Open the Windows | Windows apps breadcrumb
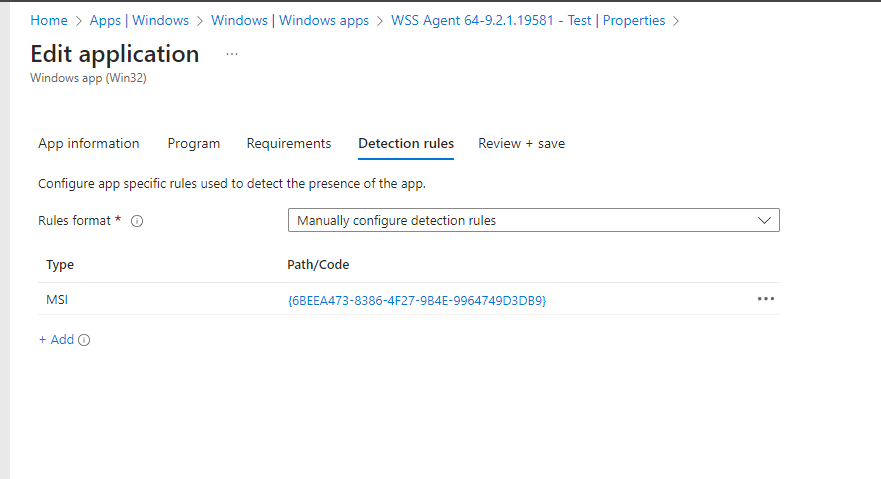Viewport: 881px width, 479px height. (x=290, y=21)
